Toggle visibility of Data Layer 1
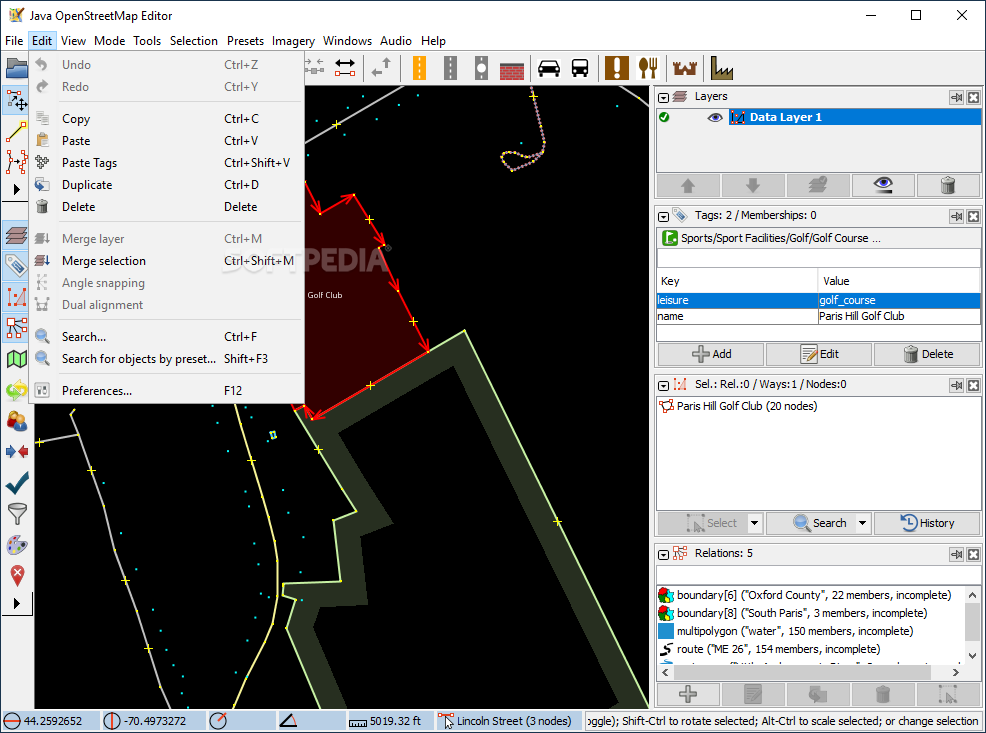 pos(714,117)
